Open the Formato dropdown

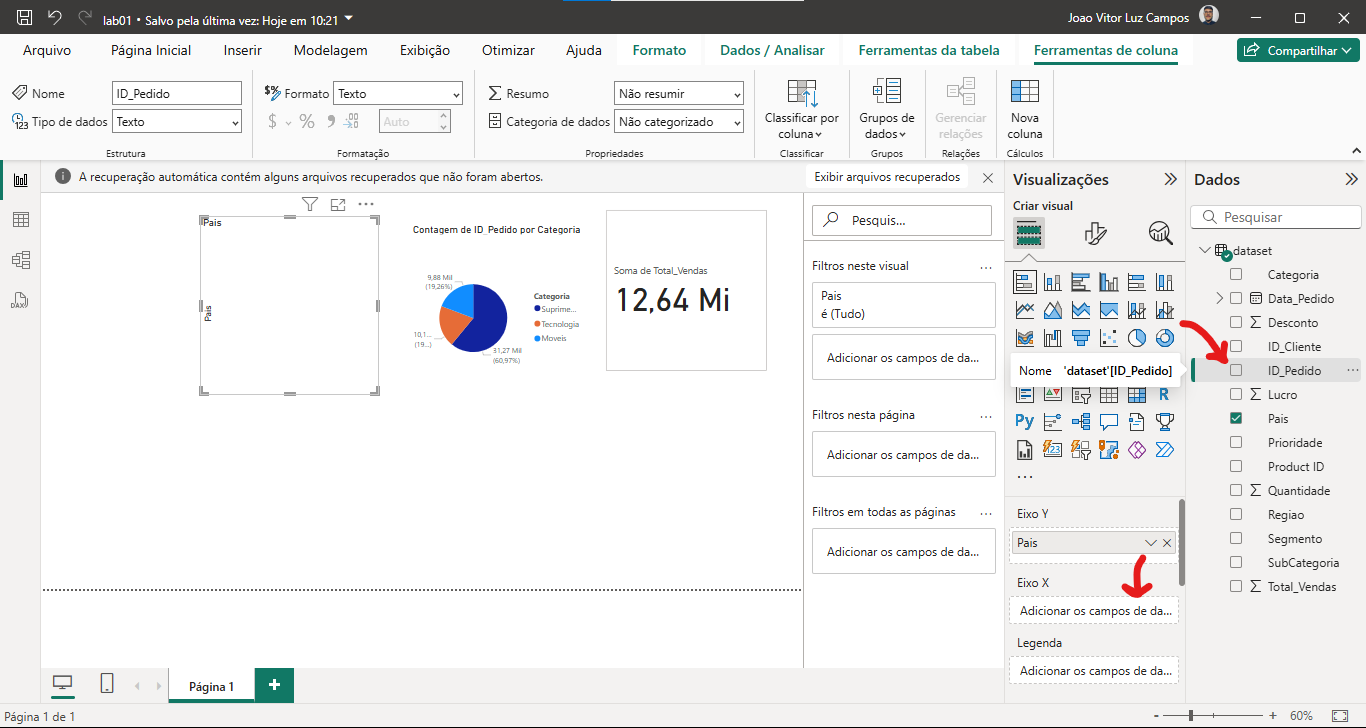click(x=398, y=94)
